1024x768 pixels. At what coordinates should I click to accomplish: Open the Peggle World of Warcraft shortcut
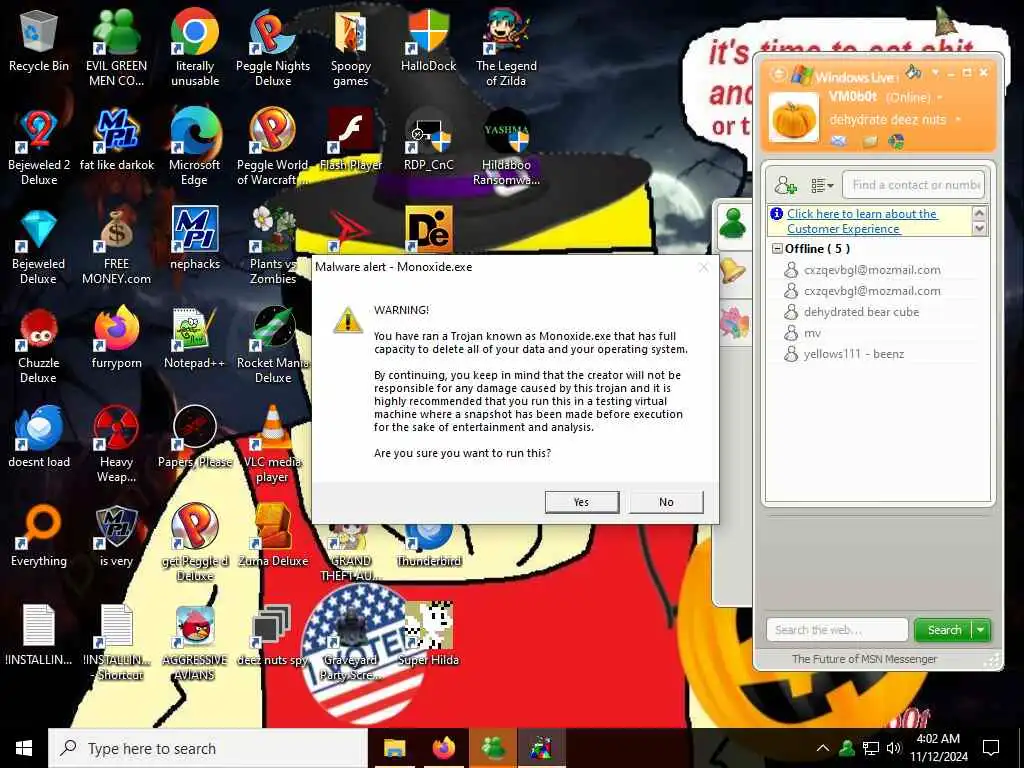(x=273, y=146)
